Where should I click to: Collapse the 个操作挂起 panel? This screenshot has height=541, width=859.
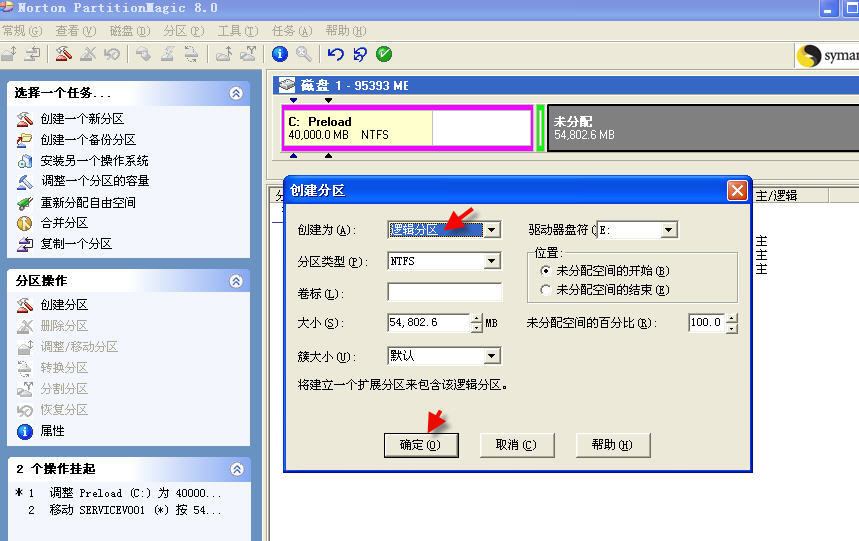coord(237,469)
